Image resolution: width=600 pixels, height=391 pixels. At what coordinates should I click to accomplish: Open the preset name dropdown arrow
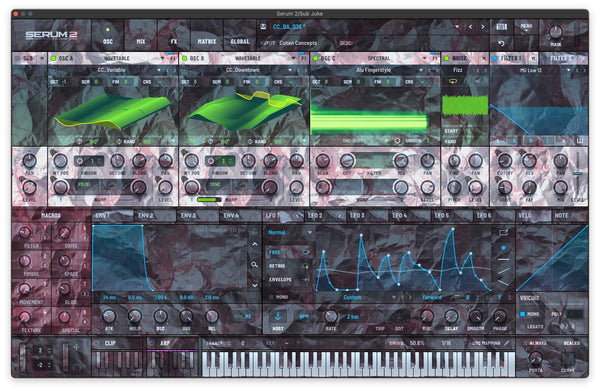point(457,27)
